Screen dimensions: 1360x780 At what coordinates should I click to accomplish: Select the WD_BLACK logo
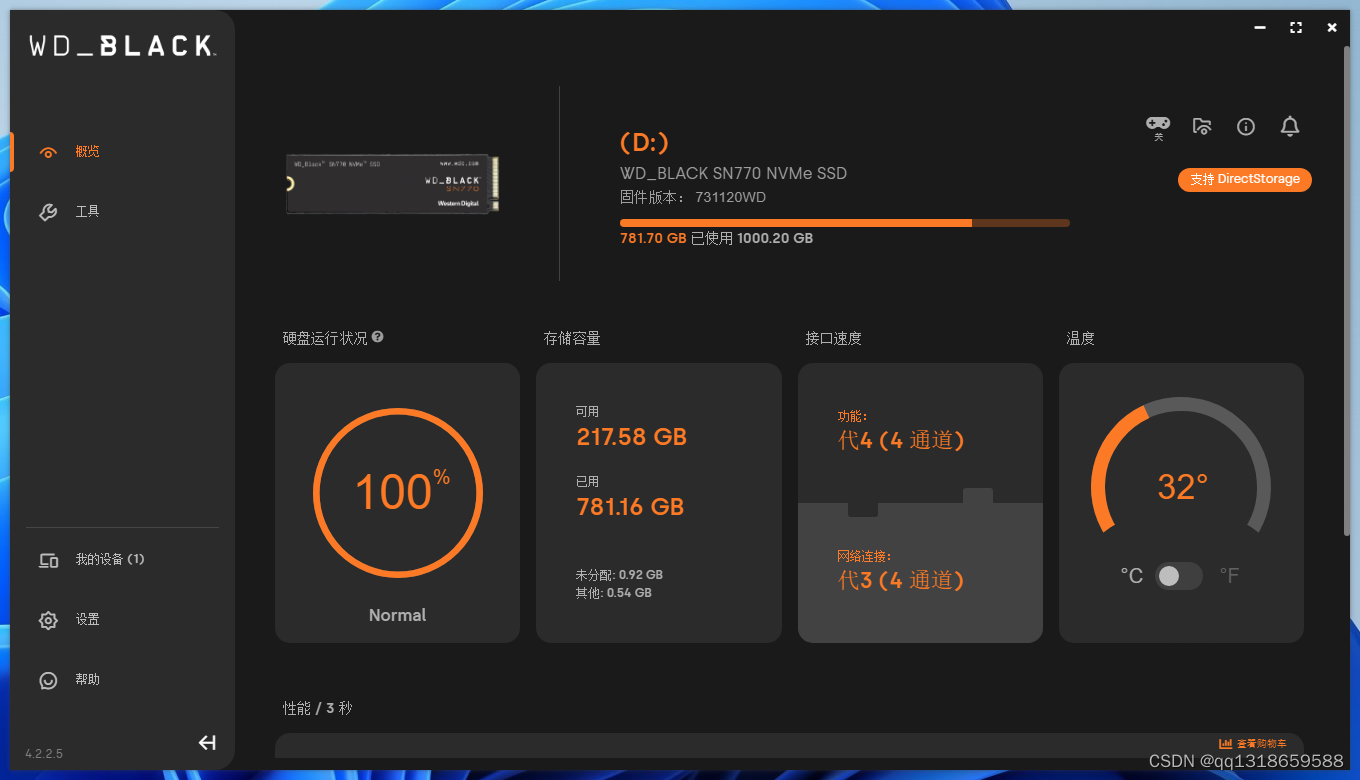122,44
